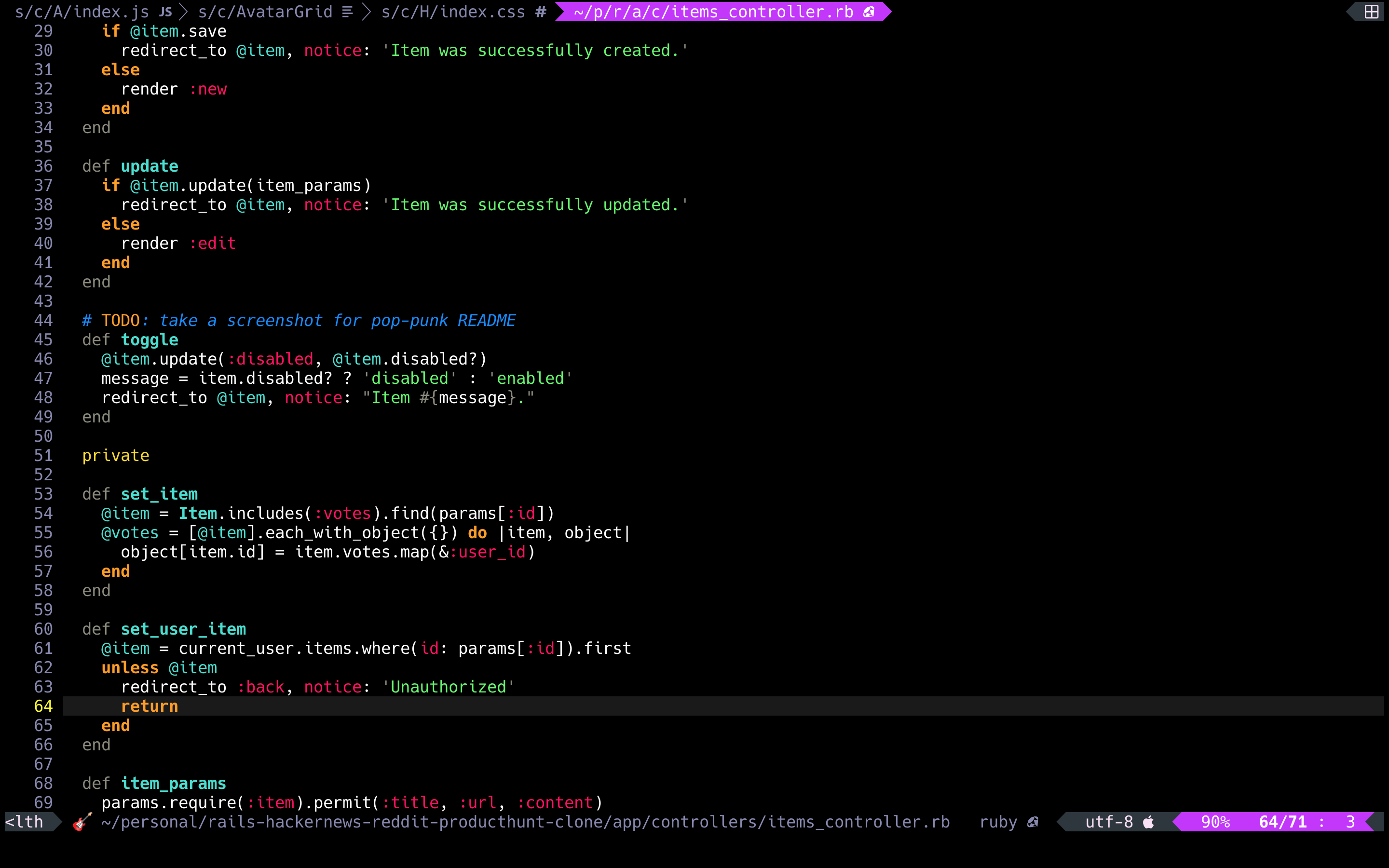
Task: Click the ':disabled' symbol on line 46
Action: pyautogui.click(x=270, y=359)
